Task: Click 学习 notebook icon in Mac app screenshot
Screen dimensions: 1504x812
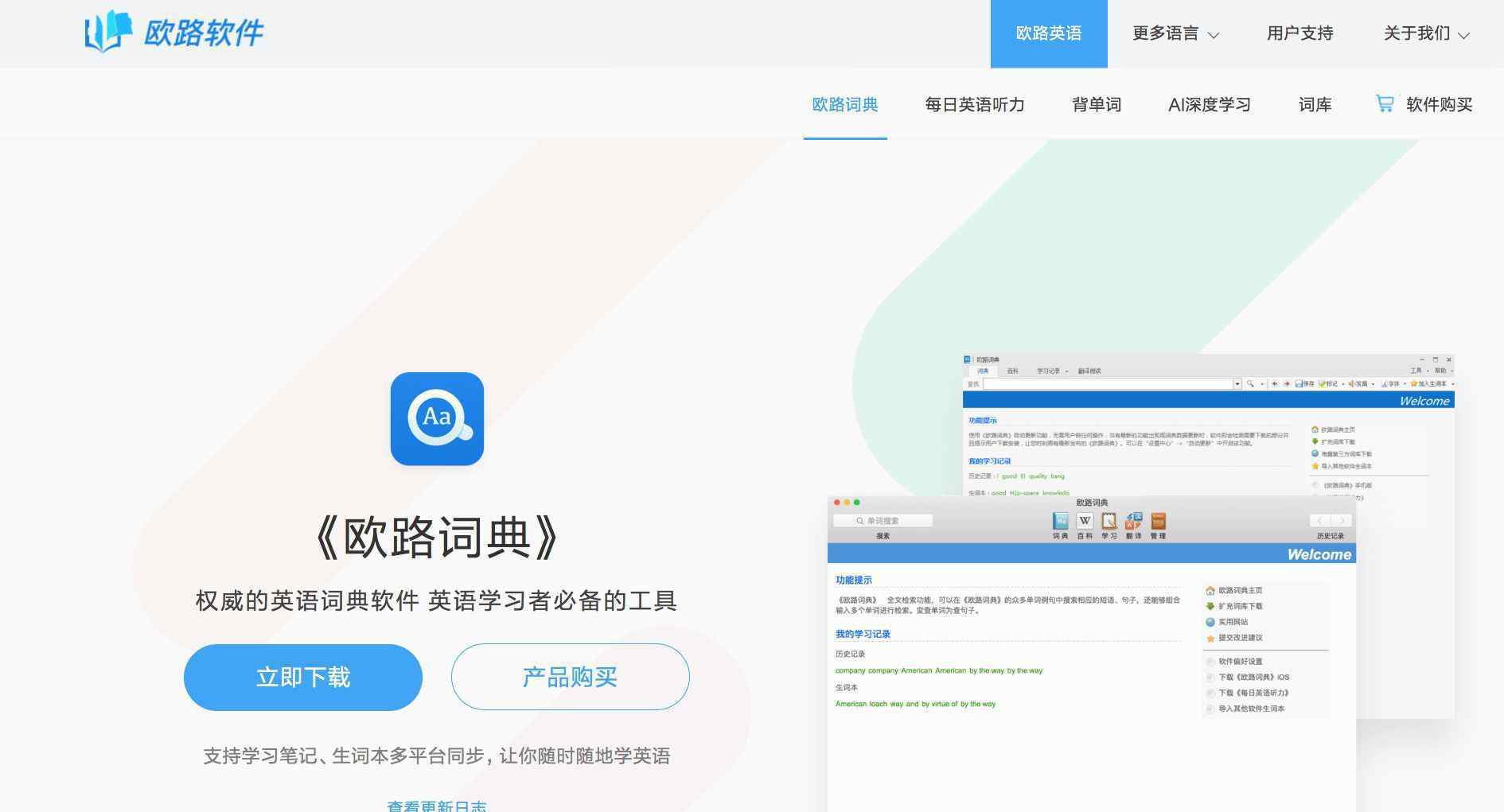Action: (x=1109, y=521)
